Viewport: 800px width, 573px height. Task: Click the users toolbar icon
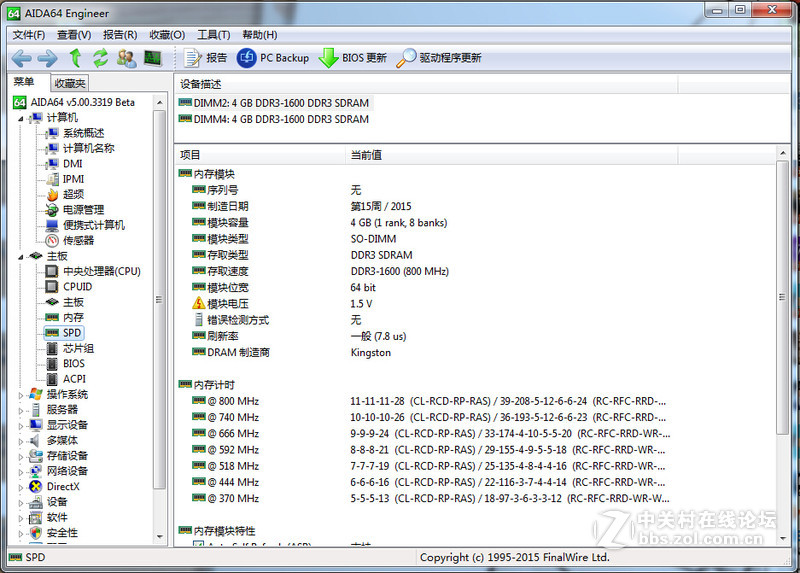(x=126, y=58)
